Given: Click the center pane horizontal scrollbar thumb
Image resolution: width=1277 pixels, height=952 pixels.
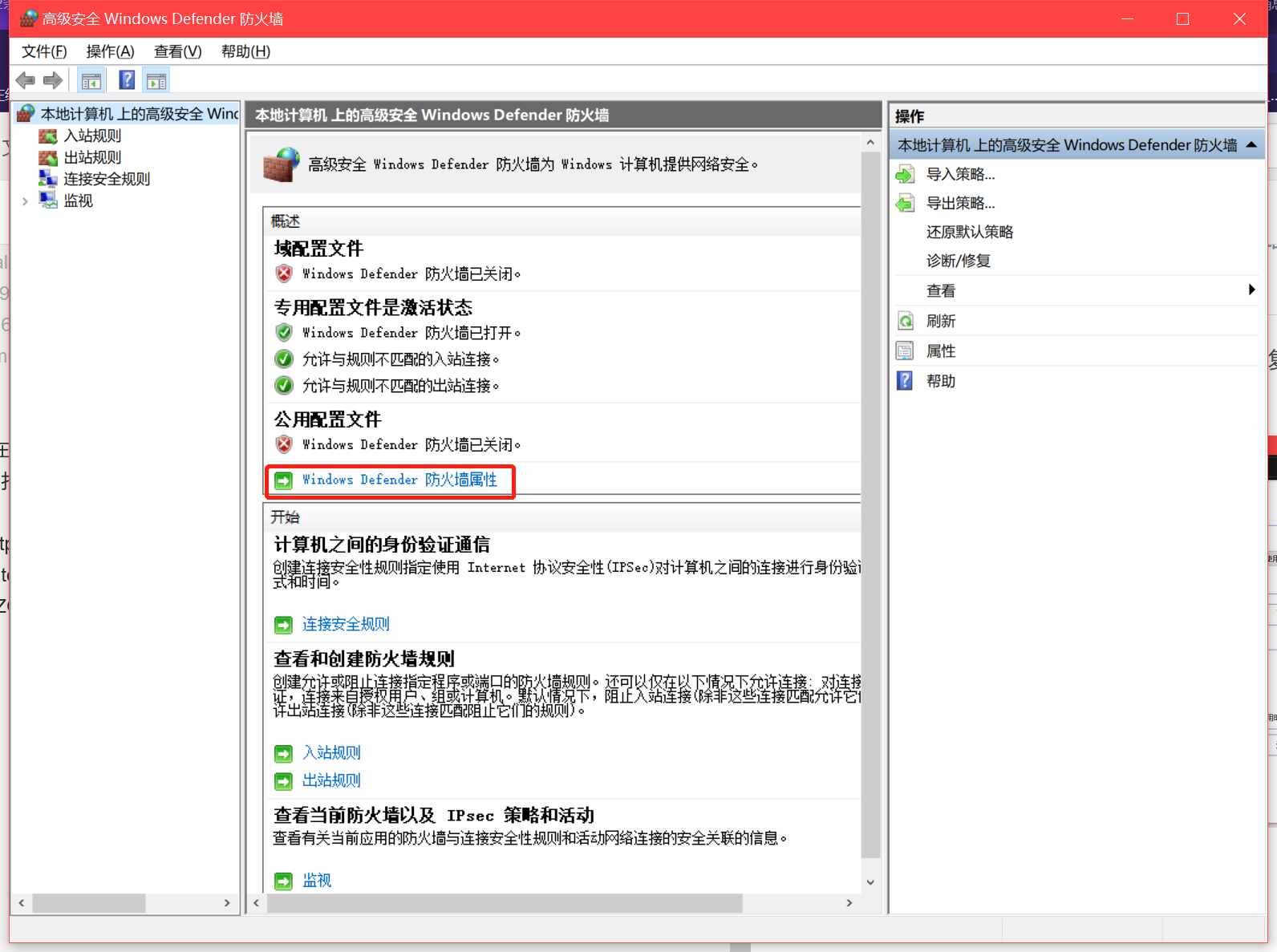Looking at the screenshot, I should coord(505,903).
